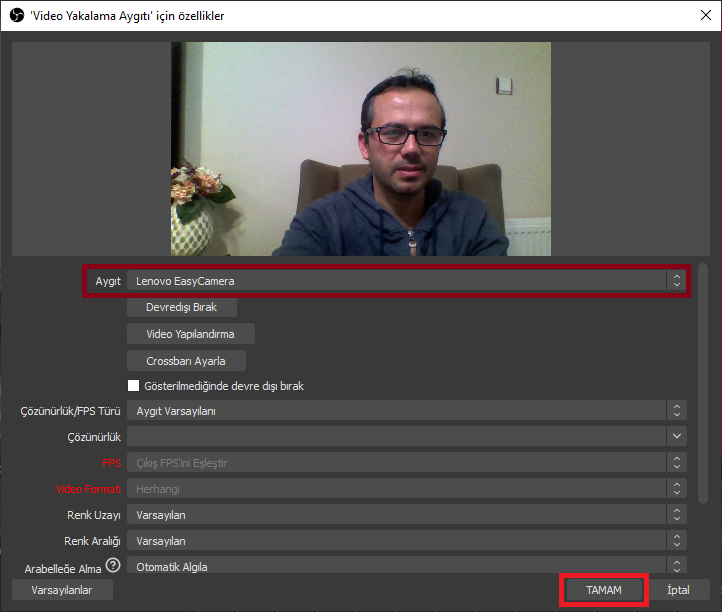The image size is (722, 612).
Task: Cancel with the İptal button
Action: click(x=679, y=590)
